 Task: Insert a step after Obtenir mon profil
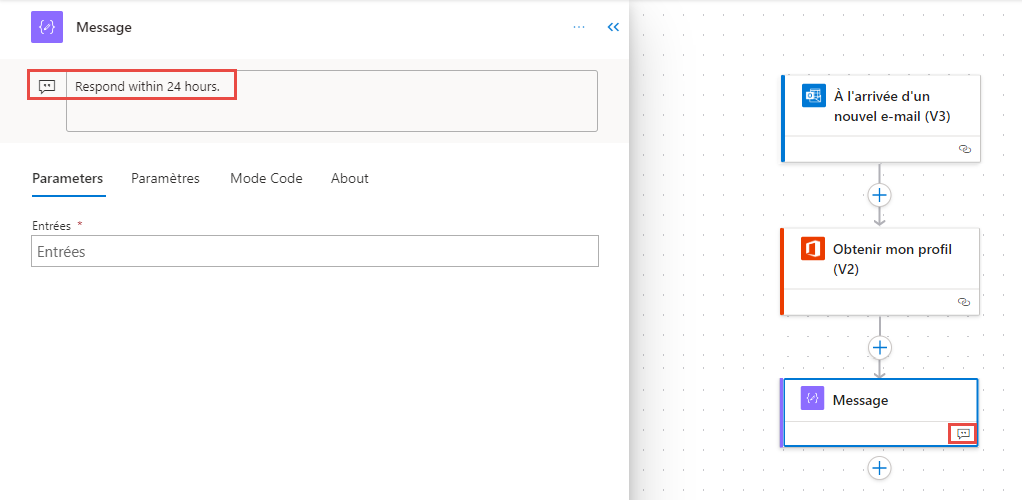tap(880, 347)
